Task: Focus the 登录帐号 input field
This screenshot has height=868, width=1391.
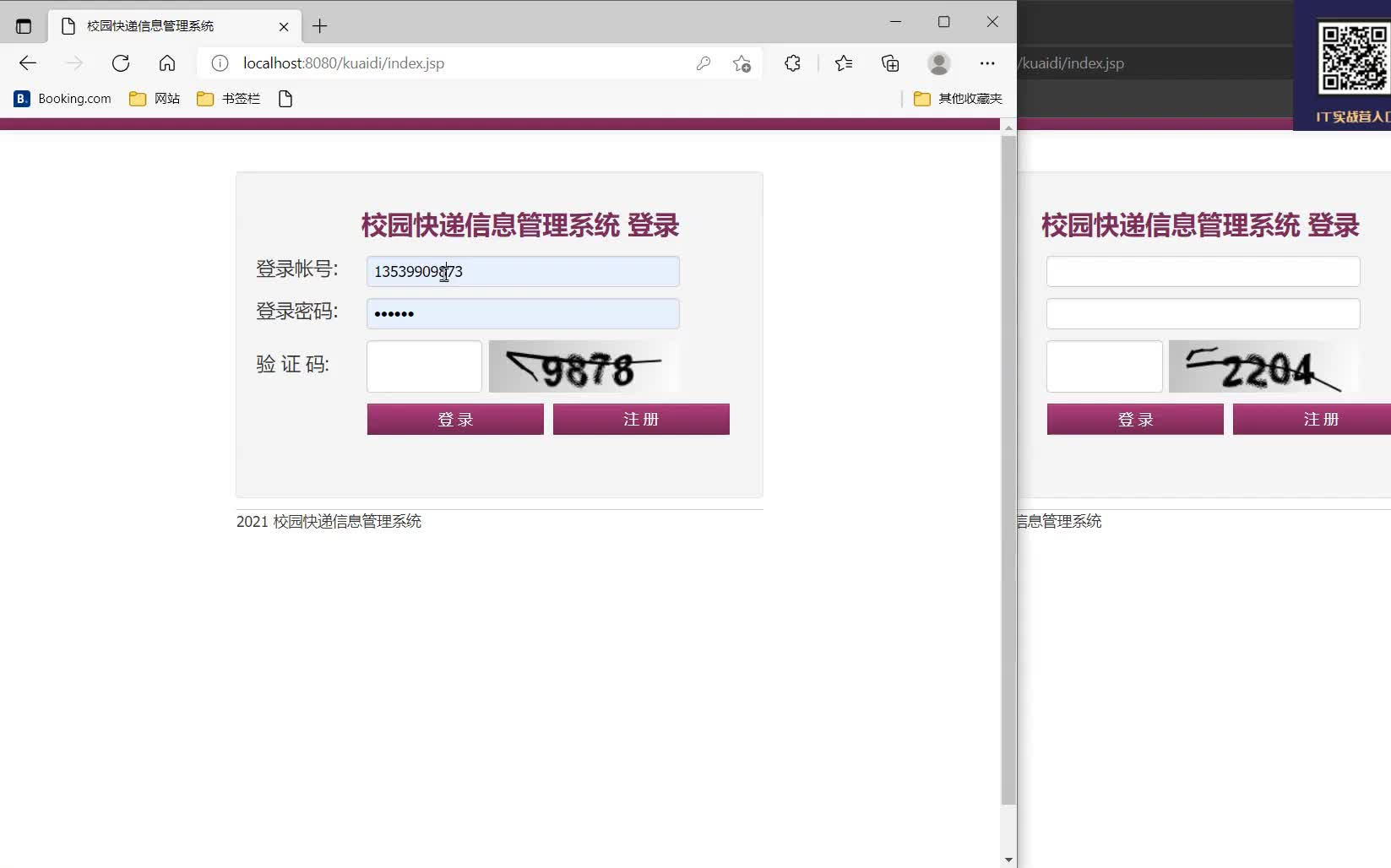Action: (523, 271)
